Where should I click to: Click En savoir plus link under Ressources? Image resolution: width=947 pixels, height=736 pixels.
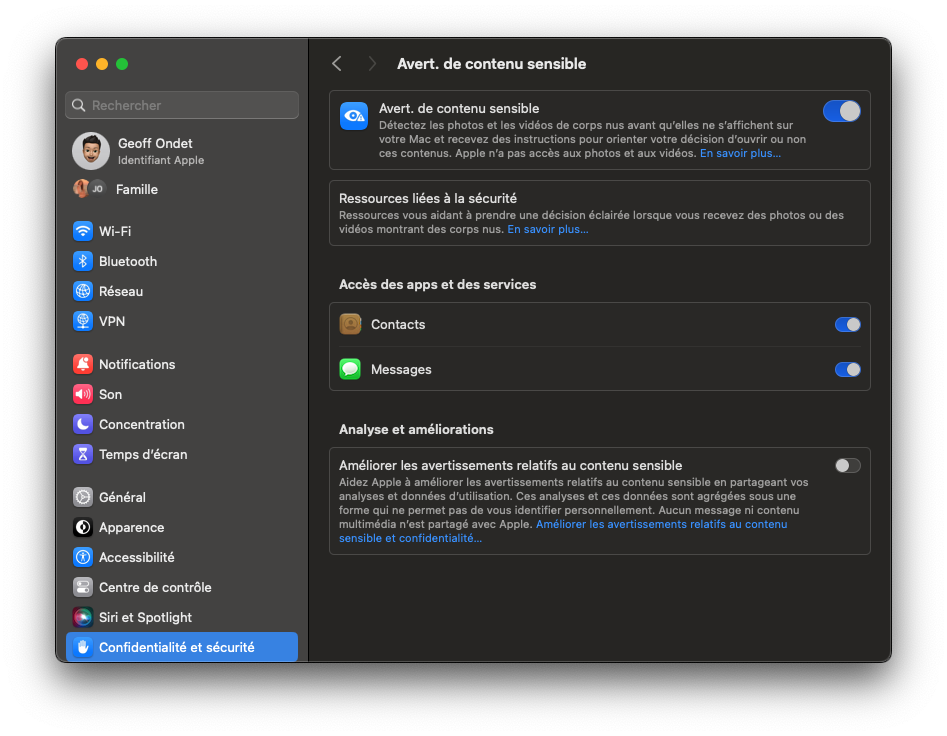point(548,229)
